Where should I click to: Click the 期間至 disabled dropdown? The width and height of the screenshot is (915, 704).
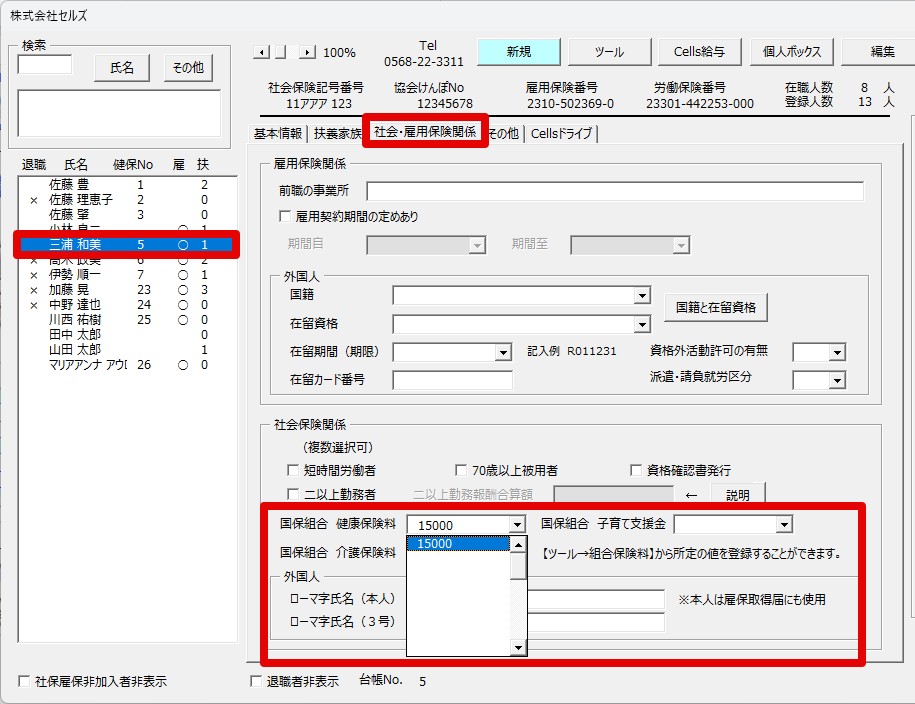pyautogui.click(x=630, y=245)
